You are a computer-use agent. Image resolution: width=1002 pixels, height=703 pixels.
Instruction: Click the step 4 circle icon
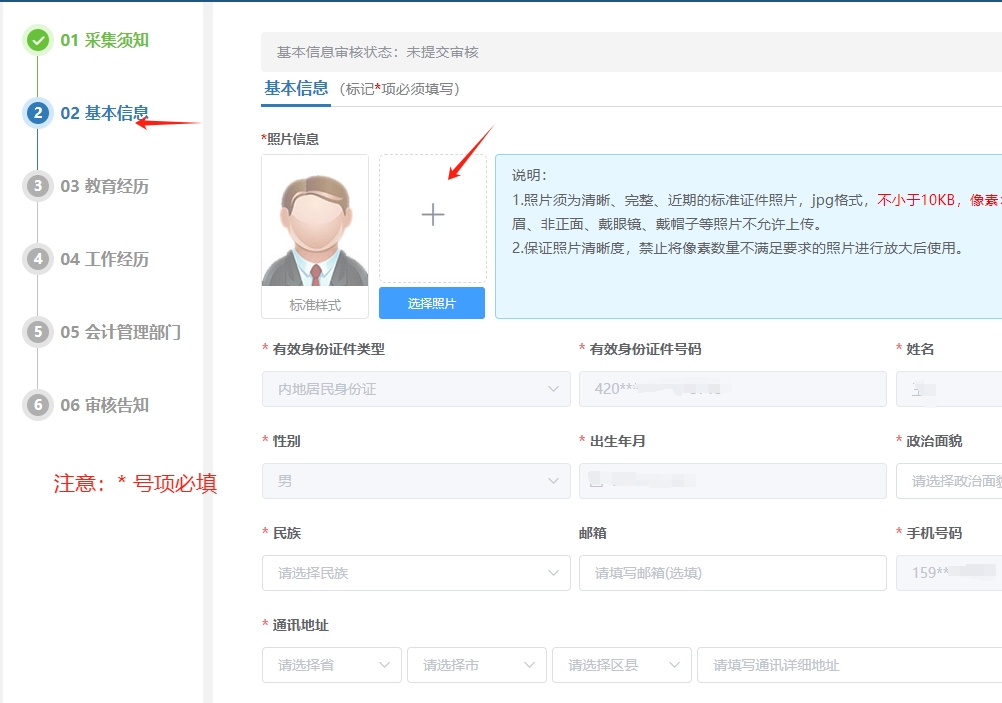tap(38, 259)
